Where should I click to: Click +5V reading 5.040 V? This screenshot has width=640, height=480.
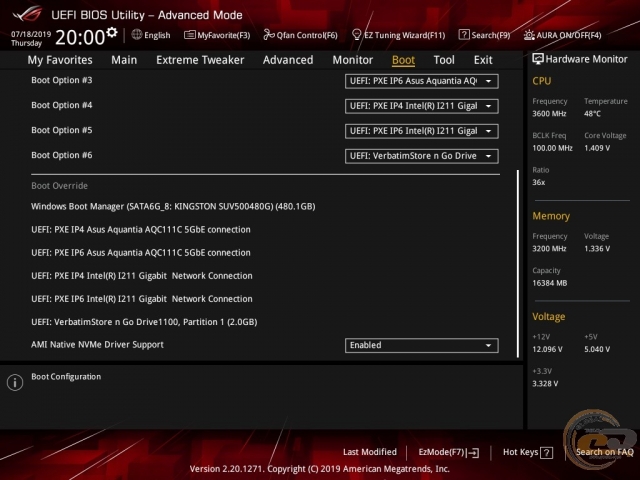click(597, 349)
